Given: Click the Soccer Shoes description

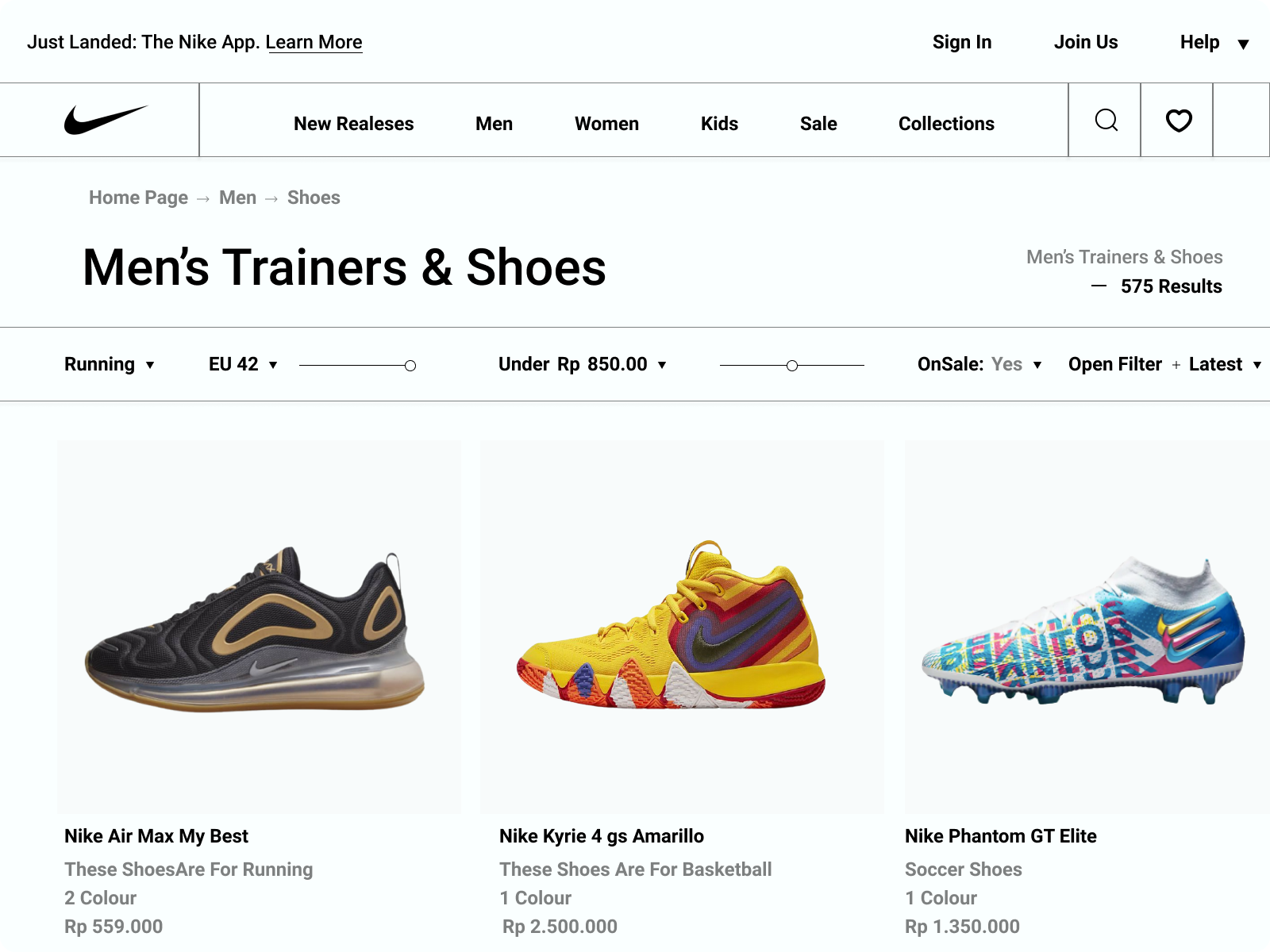Looking at the screenshot, I should pos(964,869).
